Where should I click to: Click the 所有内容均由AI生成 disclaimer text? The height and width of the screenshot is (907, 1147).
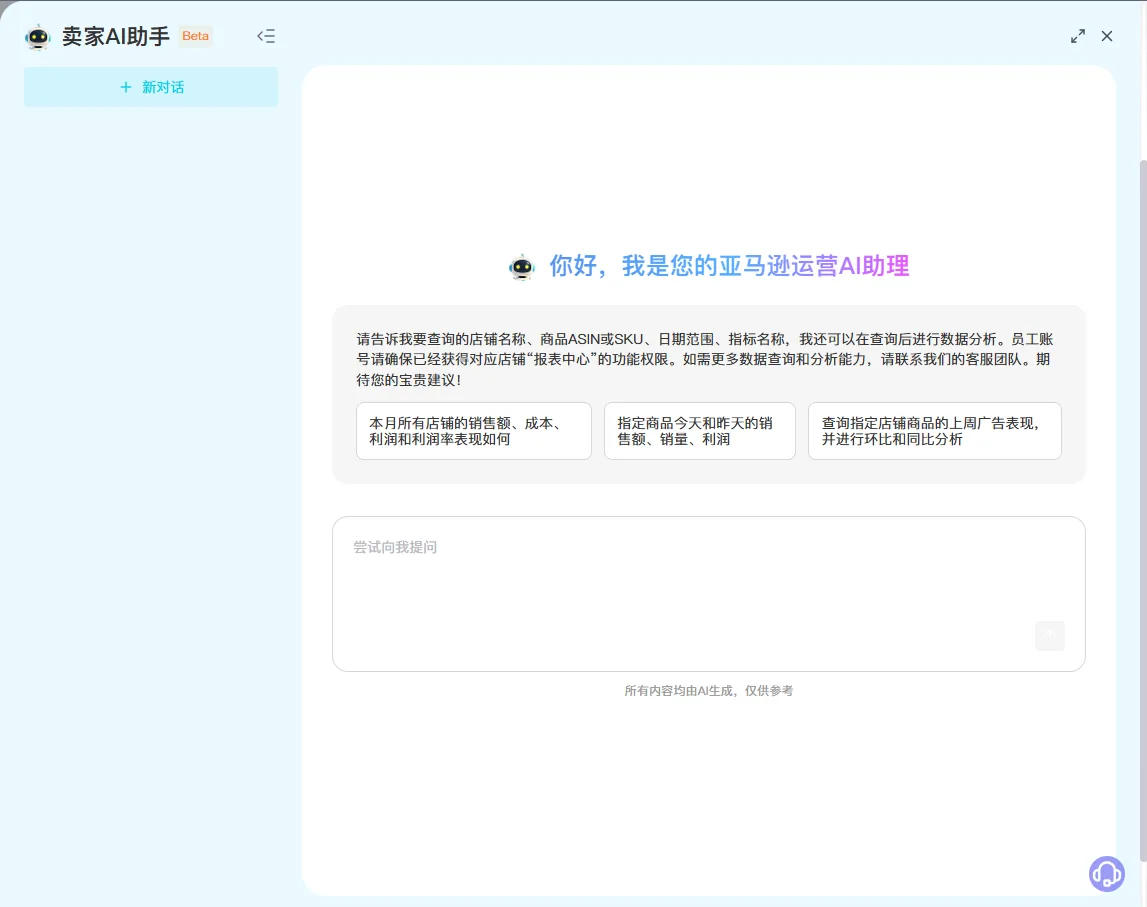(708, 690)
